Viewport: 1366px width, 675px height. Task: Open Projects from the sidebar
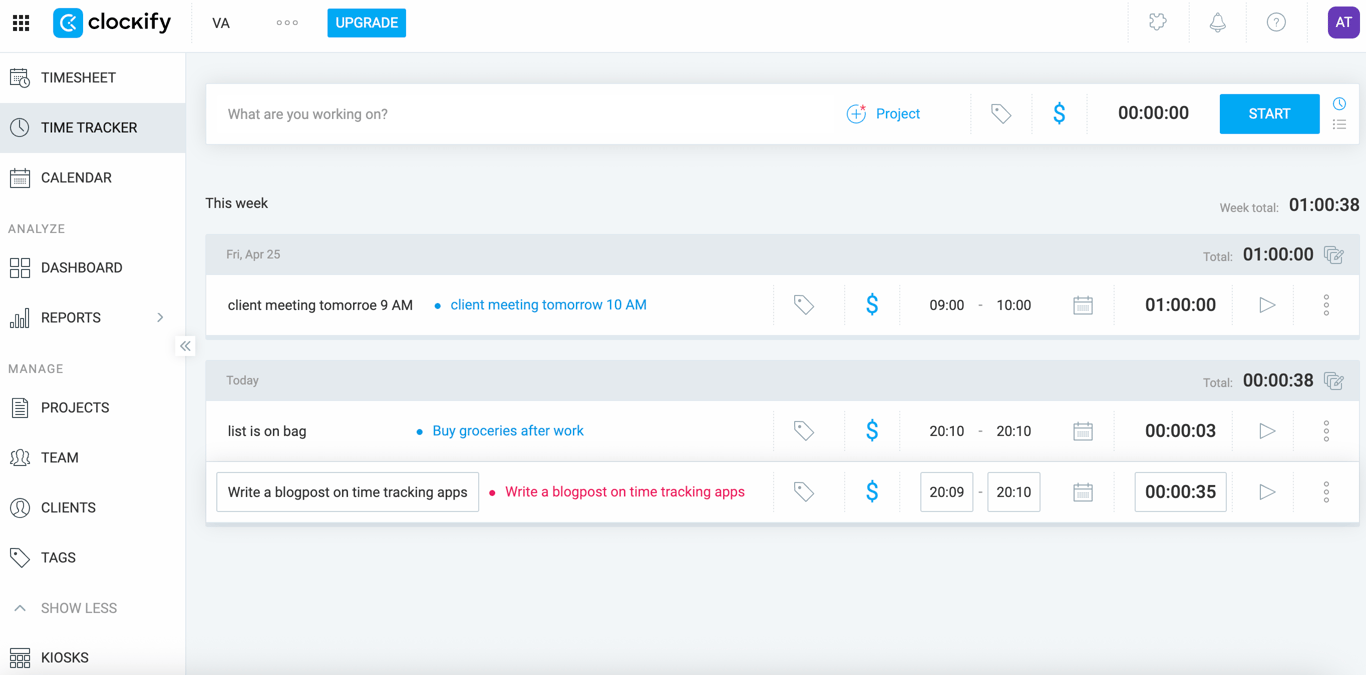75,408
